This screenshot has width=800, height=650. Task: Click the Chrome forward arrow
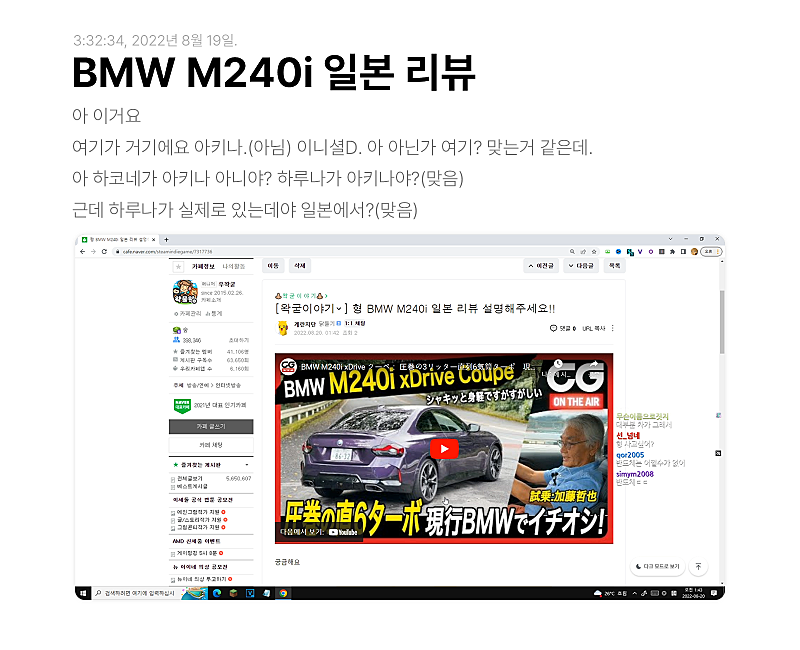[x=93, y=252]
